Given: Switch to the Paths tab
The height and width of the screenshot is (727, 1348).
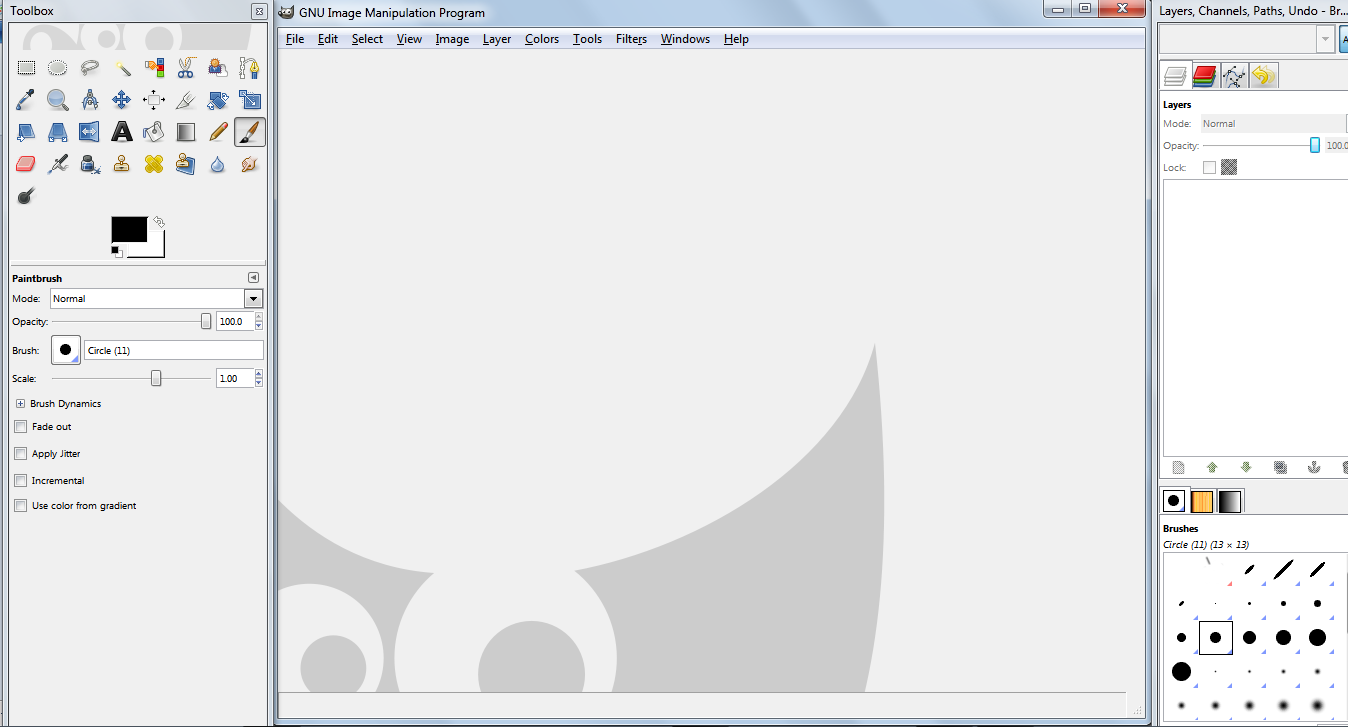Looking at the screenshot, I should coord(1235,75).
